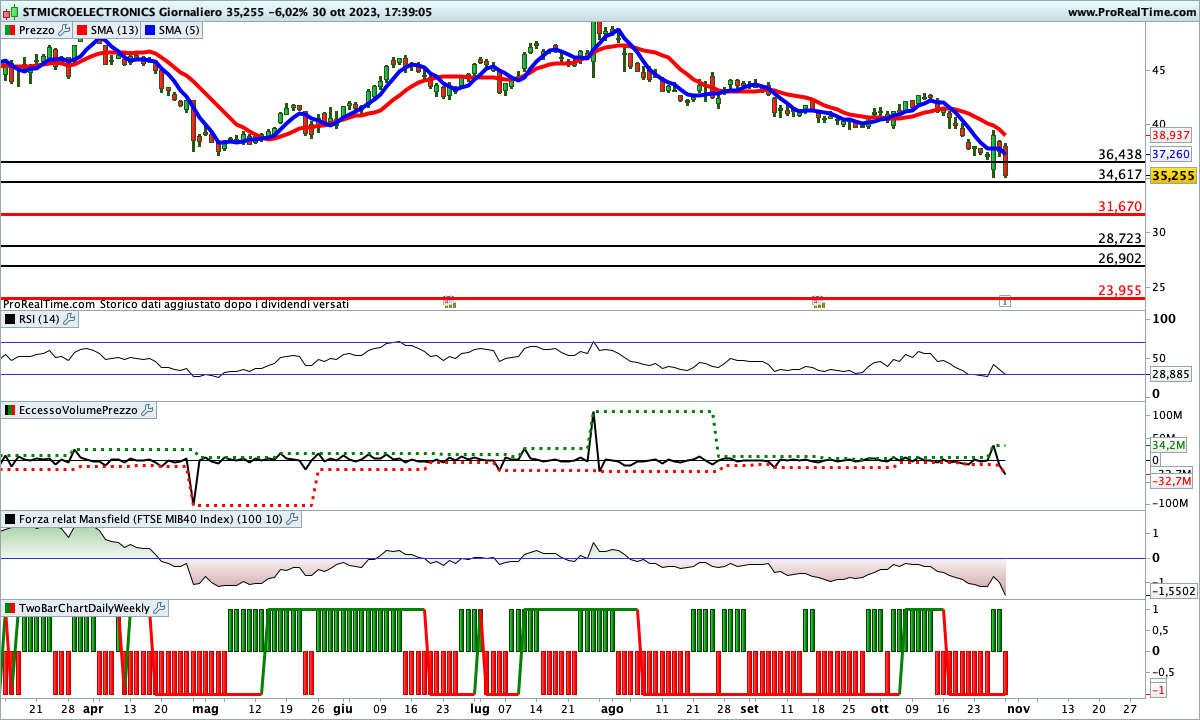1200x720 pixels.
Task: Open Prezzo settings via wrench icon
Action: click(x=65, y=30)
